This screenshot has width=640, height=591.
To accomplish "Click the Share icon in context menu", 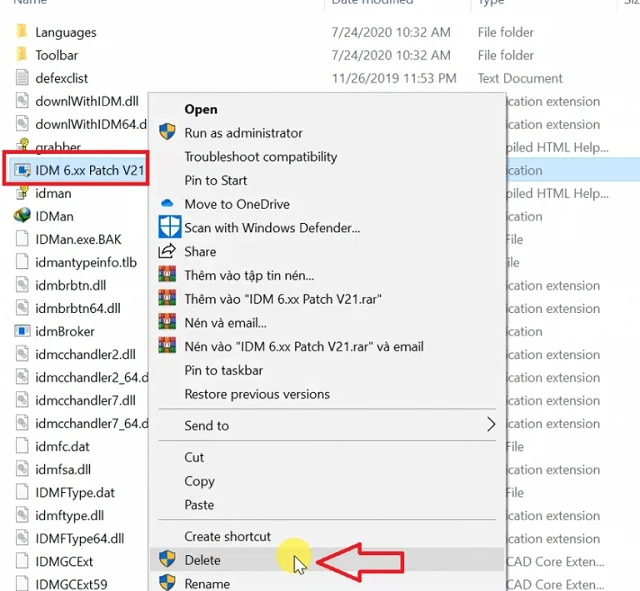I will point(167,251).
